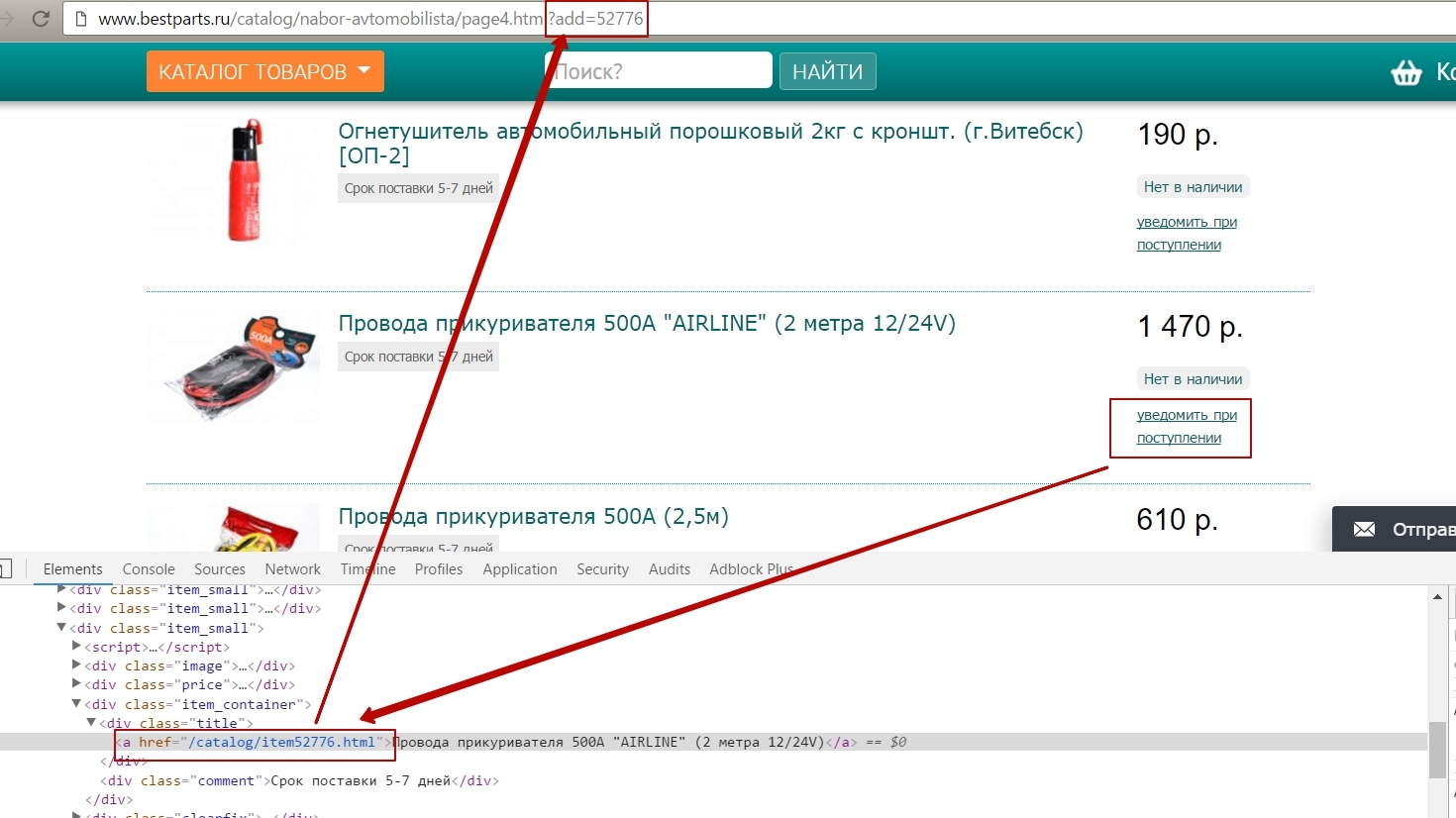Click the Отправ message button on the right edge
Viewport: 1456px width, 818px height.
1394,529
